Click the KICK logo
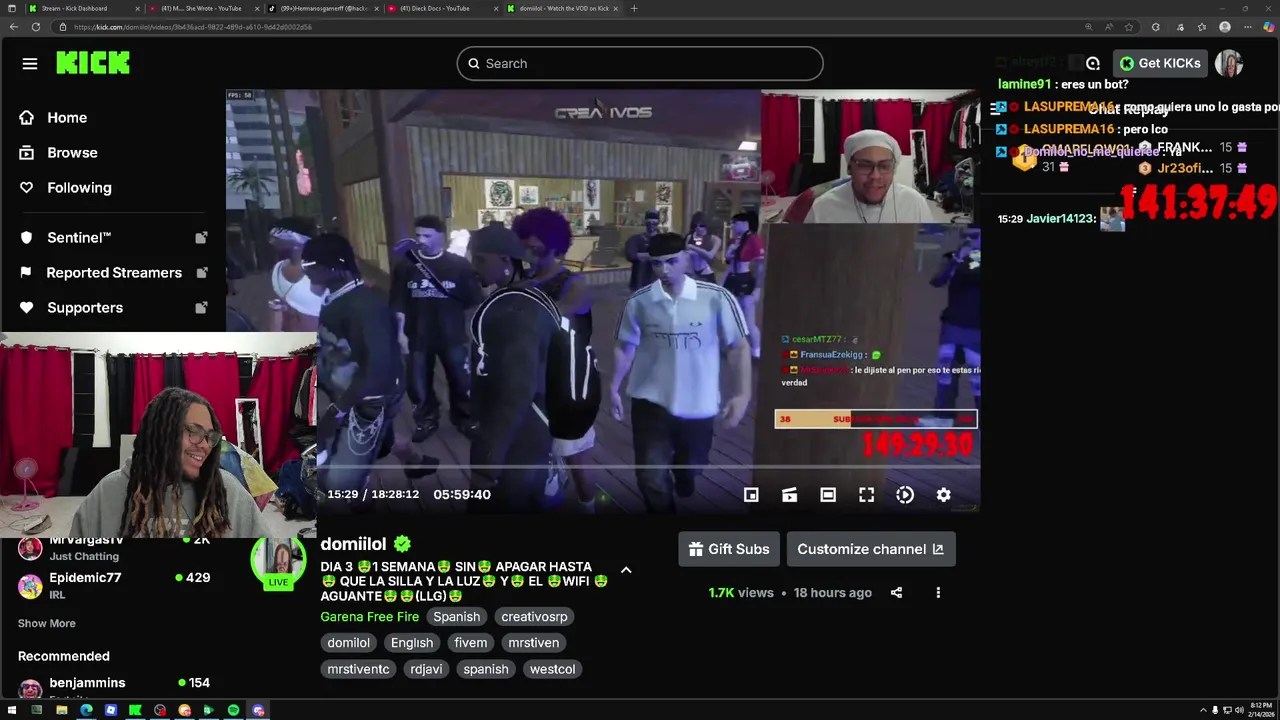This screenshot has height=720, width=1280. coord(93,63)
